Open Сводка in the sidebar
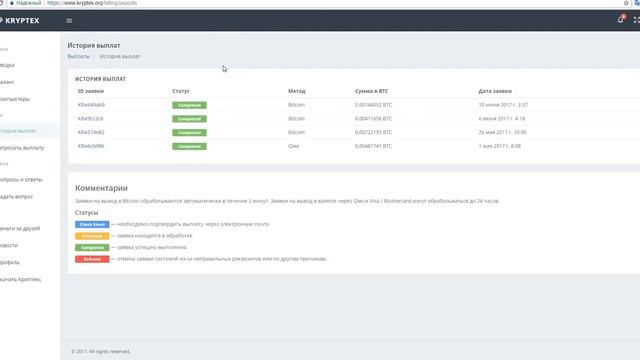This screenshot has height=360, width=640. [x=7, y=65]
